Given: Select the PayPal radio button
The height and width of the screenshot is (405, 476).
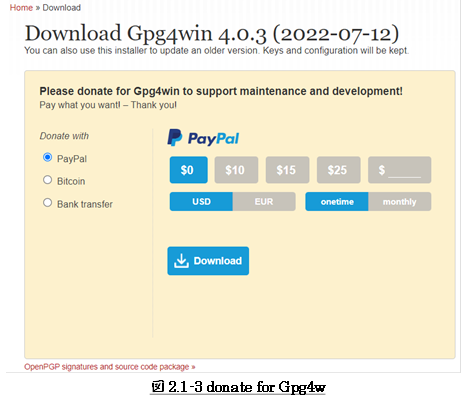Looking at the screenshot, I should point(48,157).
